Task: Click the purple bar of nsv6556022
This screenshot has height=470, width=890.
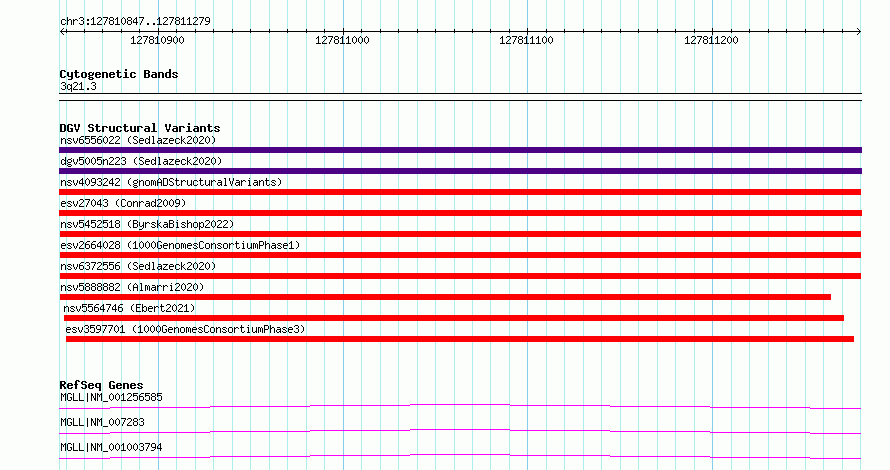Action: pos(460,150)
